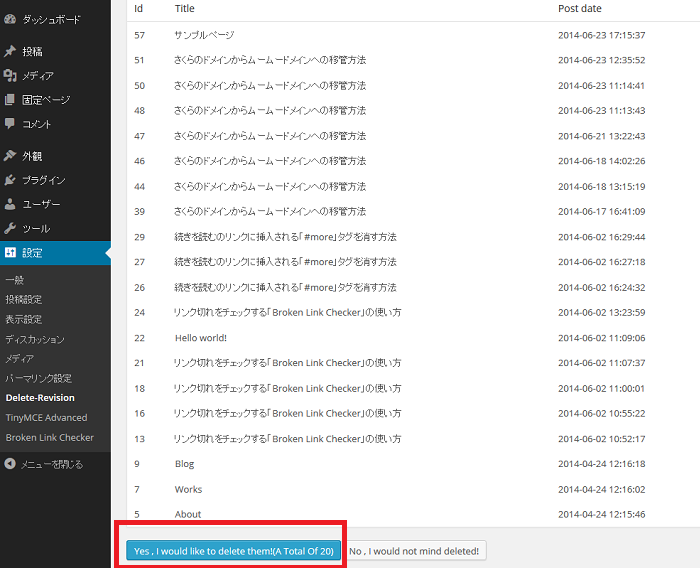Open Broken Link Checker settings

(x=50, y=437)
